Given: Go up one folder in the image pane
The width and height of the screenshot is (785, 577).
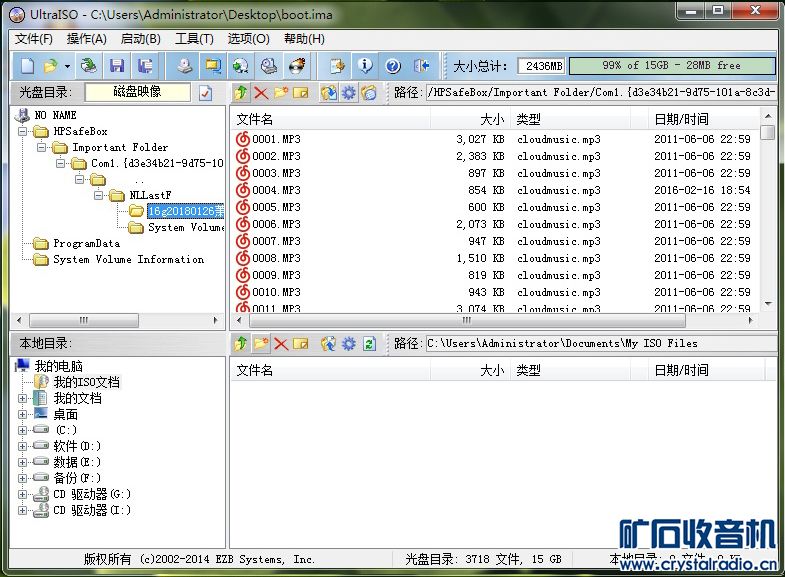Looking at the screenshot, I should pyautogui.click(x=241, y=93).
